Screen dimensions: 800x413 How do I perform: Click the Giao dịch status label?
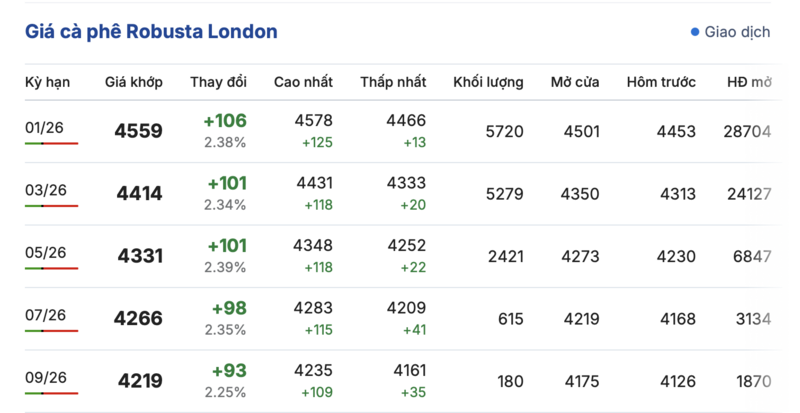[x=737, y=32]
